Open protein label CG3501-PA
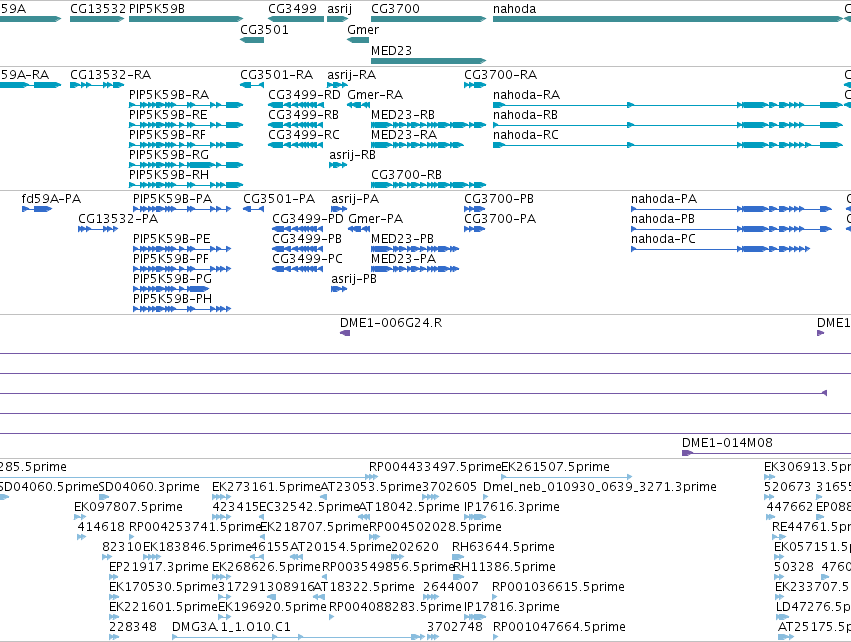 279,199
